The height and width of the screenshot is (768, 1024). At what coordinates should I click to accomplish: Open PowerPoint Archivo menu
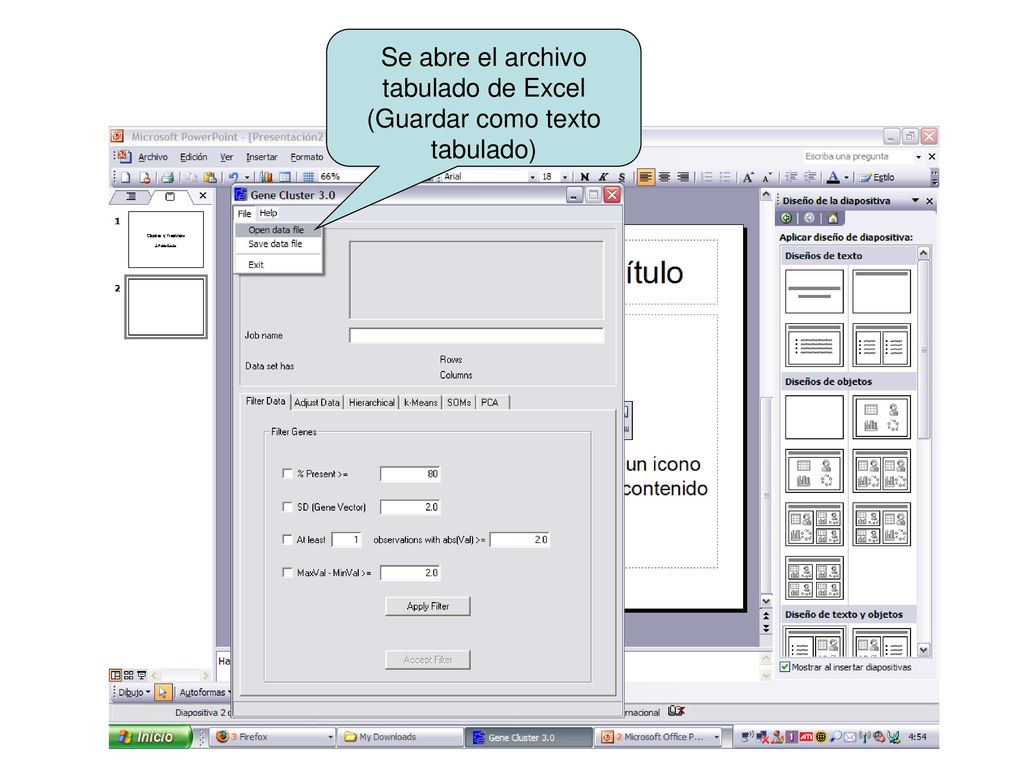(x=153, y=157)
